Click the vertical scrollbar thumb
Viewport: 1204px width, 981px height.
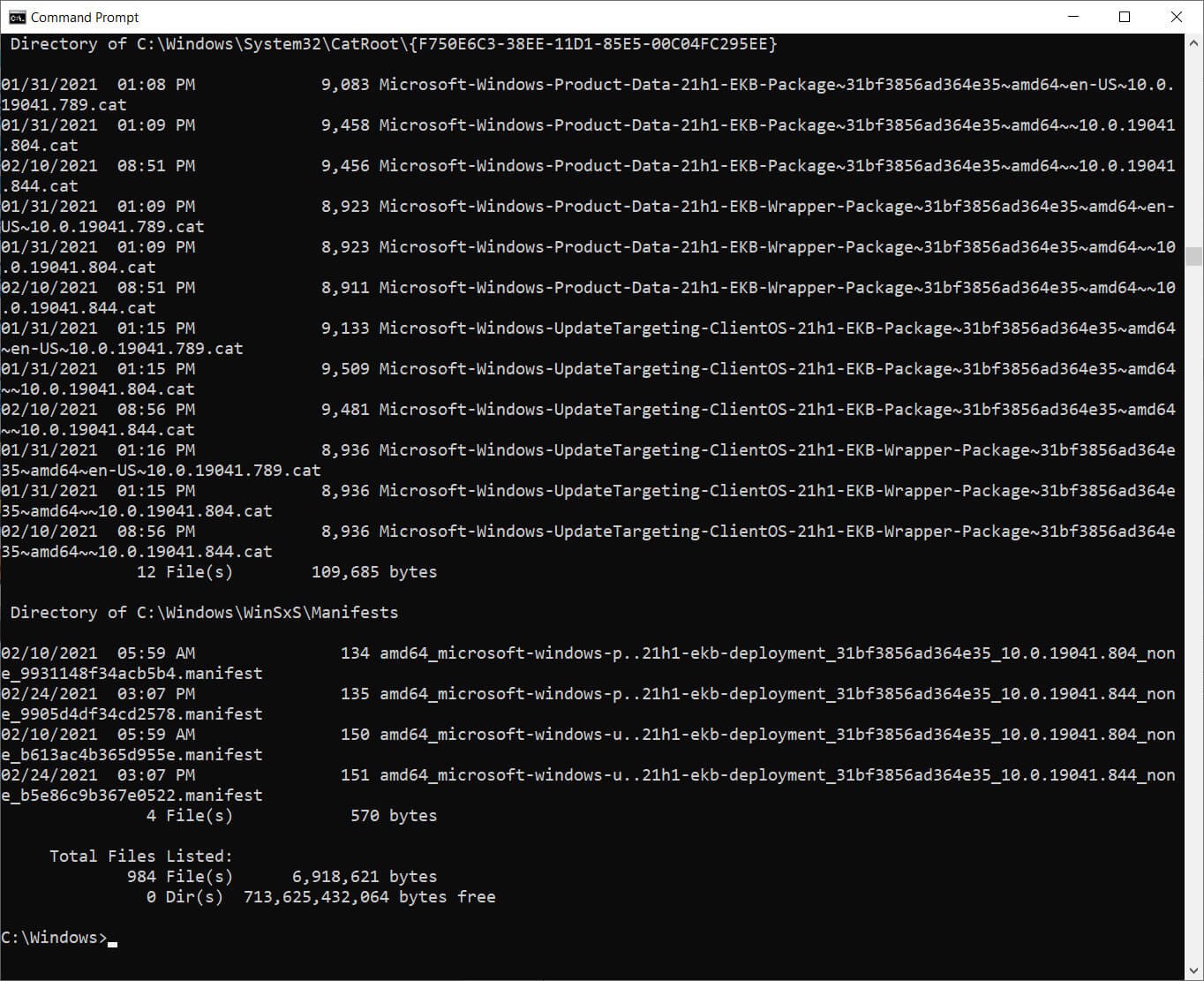(x=1193, y=256)
